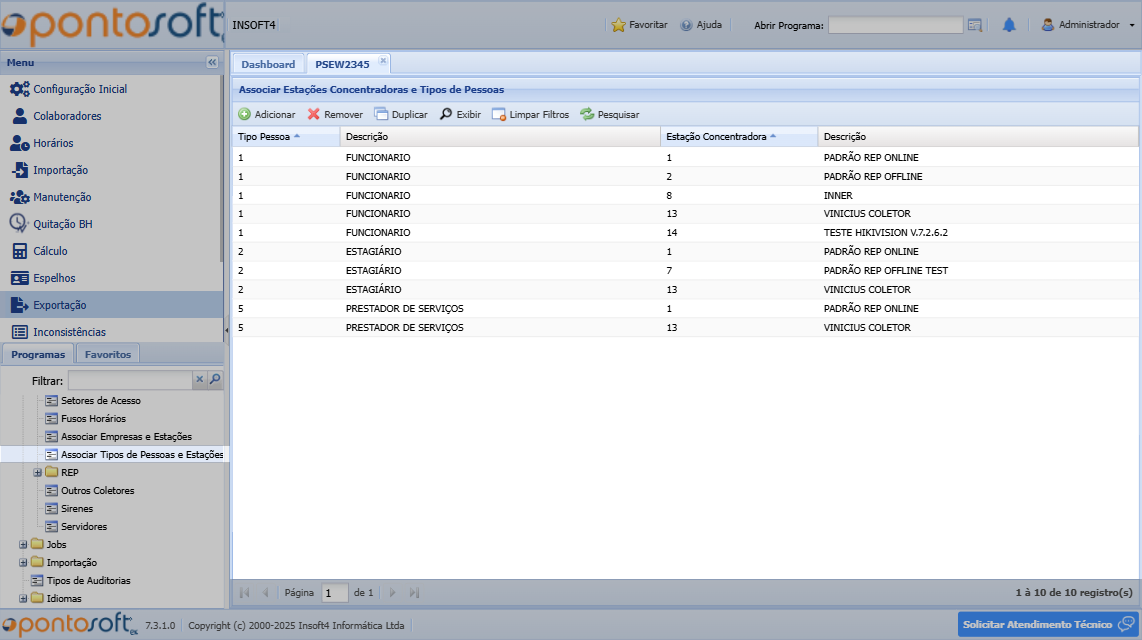Open the Administrador user dropdown
This screenshot has width=1142, height=640.
pos(1087,25)
